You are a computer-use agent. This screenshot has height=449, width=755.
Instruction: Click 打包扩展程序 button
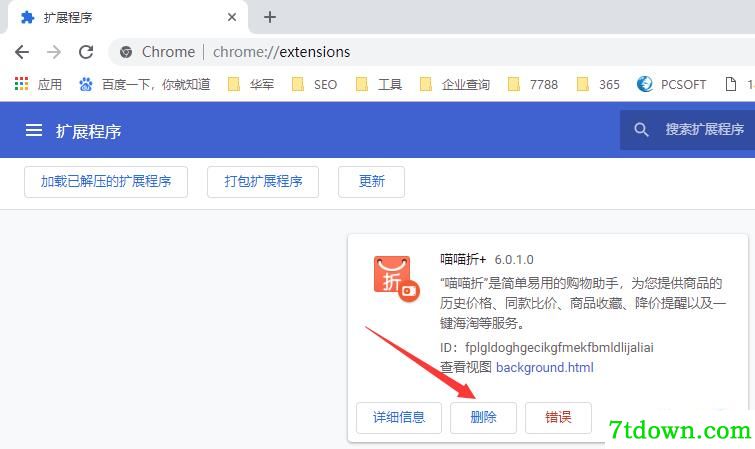click(x=263, y=182)
